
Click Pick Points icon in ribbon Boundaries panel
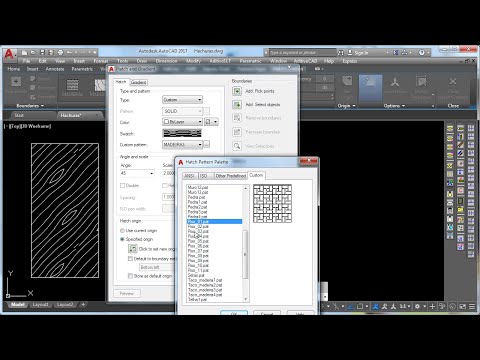coord(16,82)
